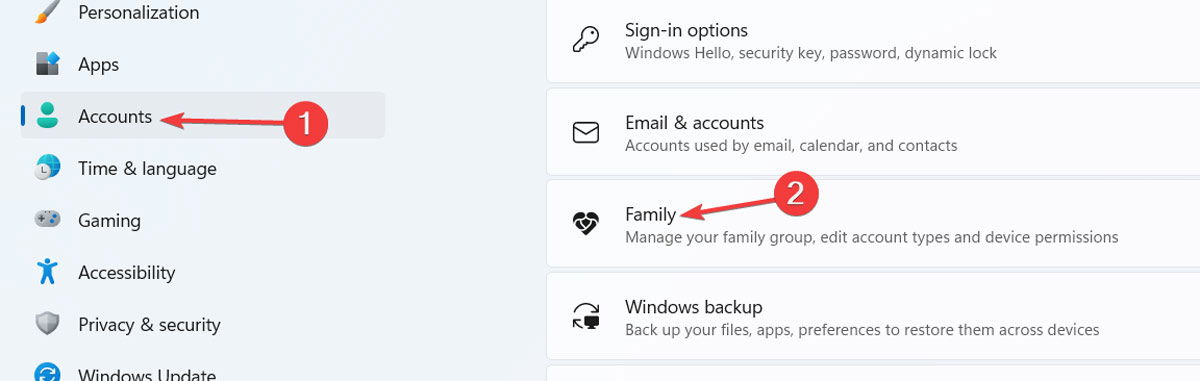Click the Sign-in options key icon
Viewport: 1200px width, 381px height.
tap(585, 41)
